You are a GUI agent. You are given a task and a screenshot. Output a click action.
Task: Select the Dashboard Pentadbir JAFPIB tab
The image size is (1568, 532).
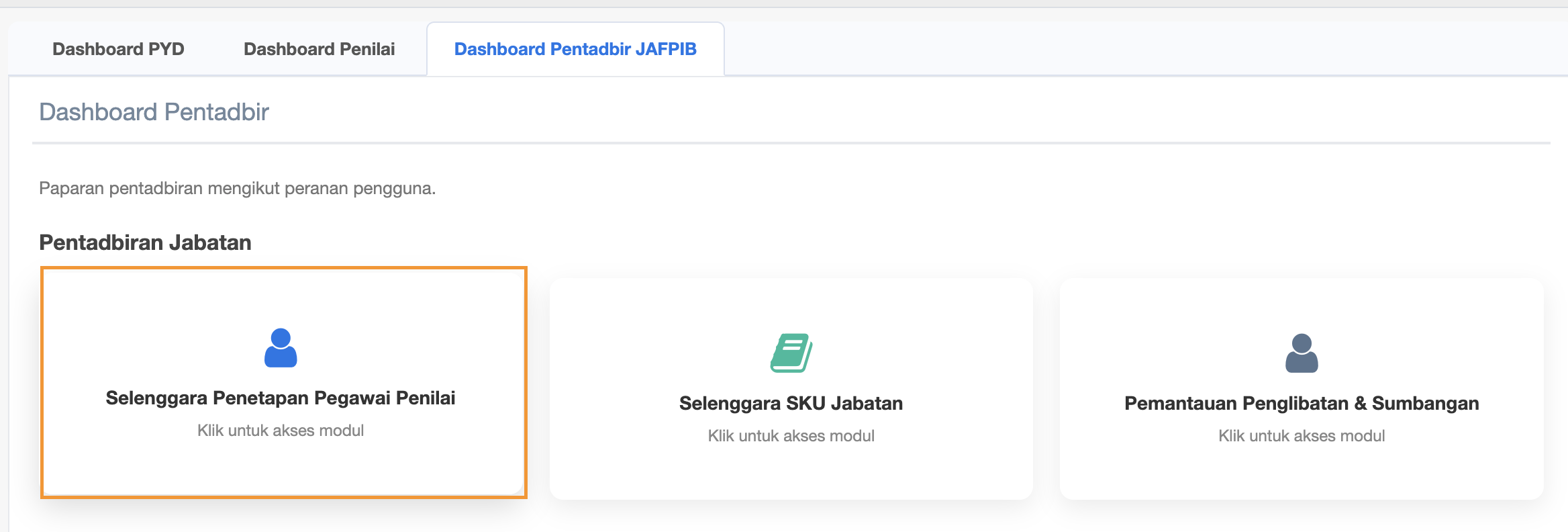click(x=575, y=49)
